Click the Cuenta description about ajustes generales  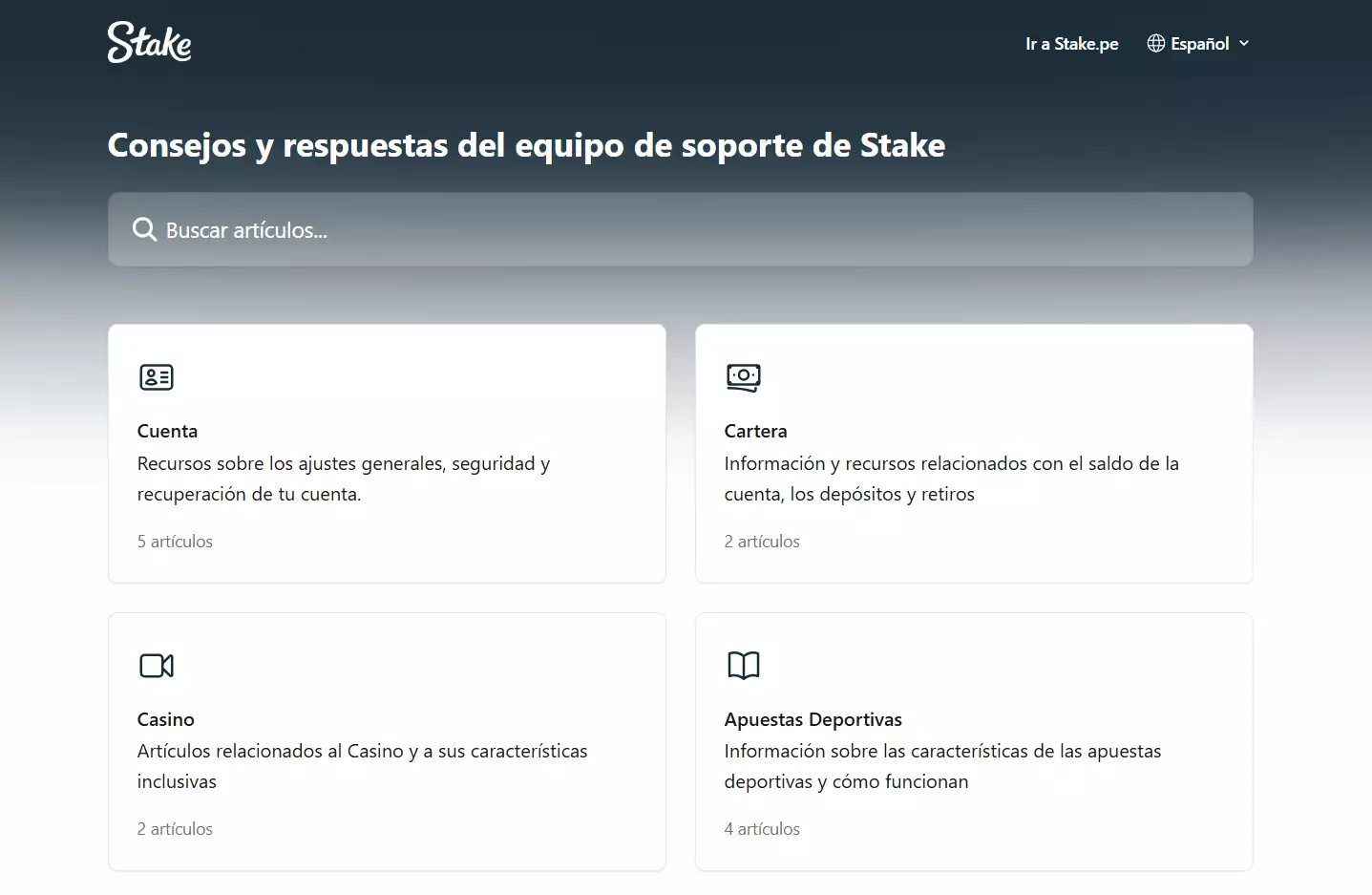click(x=344, y=479)
